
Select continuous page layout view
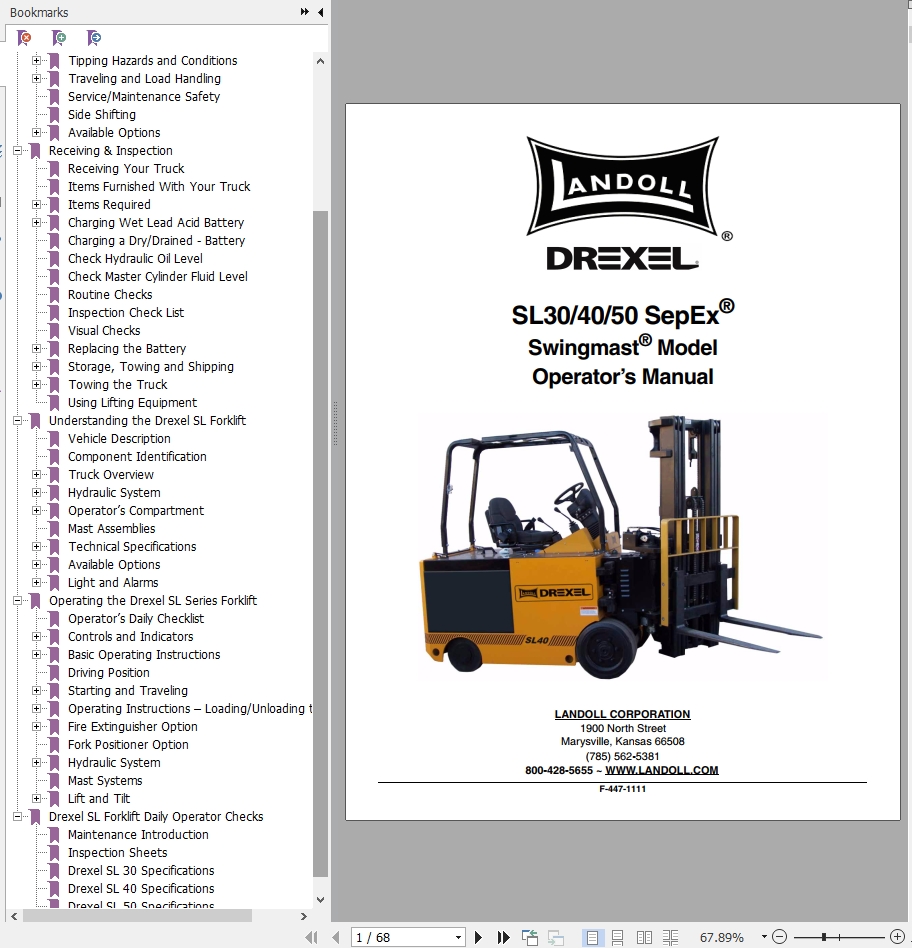tap(617, 938)
